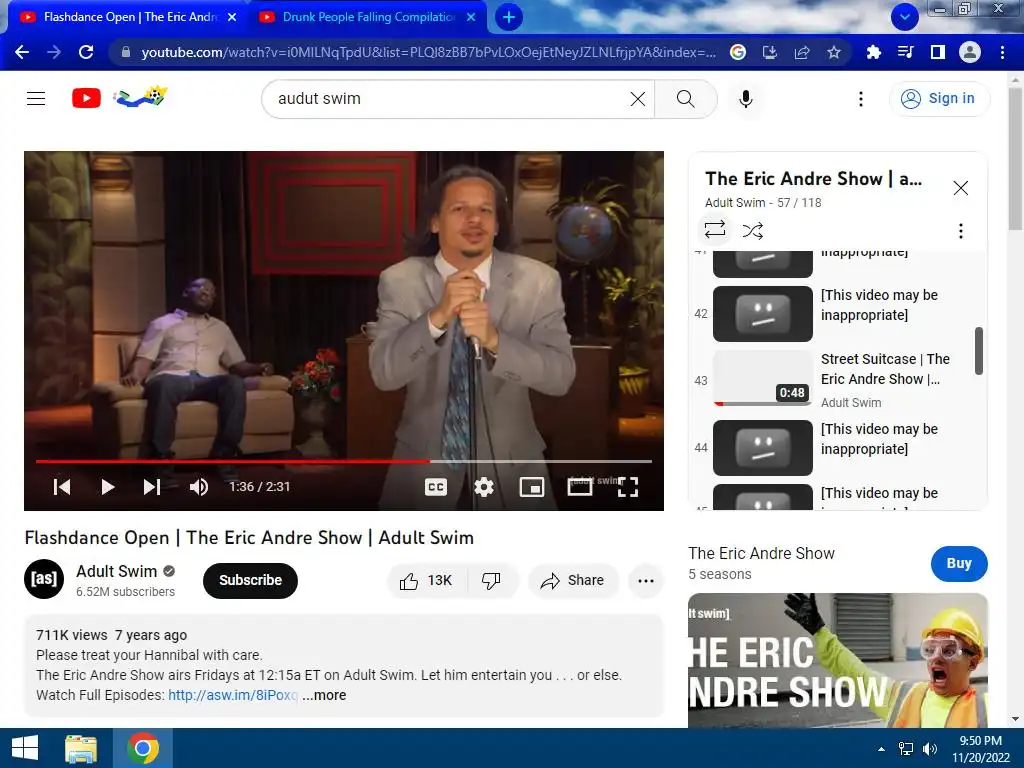
Task: Open the asw.im full episodes link
Action: [x=232, y=695]
